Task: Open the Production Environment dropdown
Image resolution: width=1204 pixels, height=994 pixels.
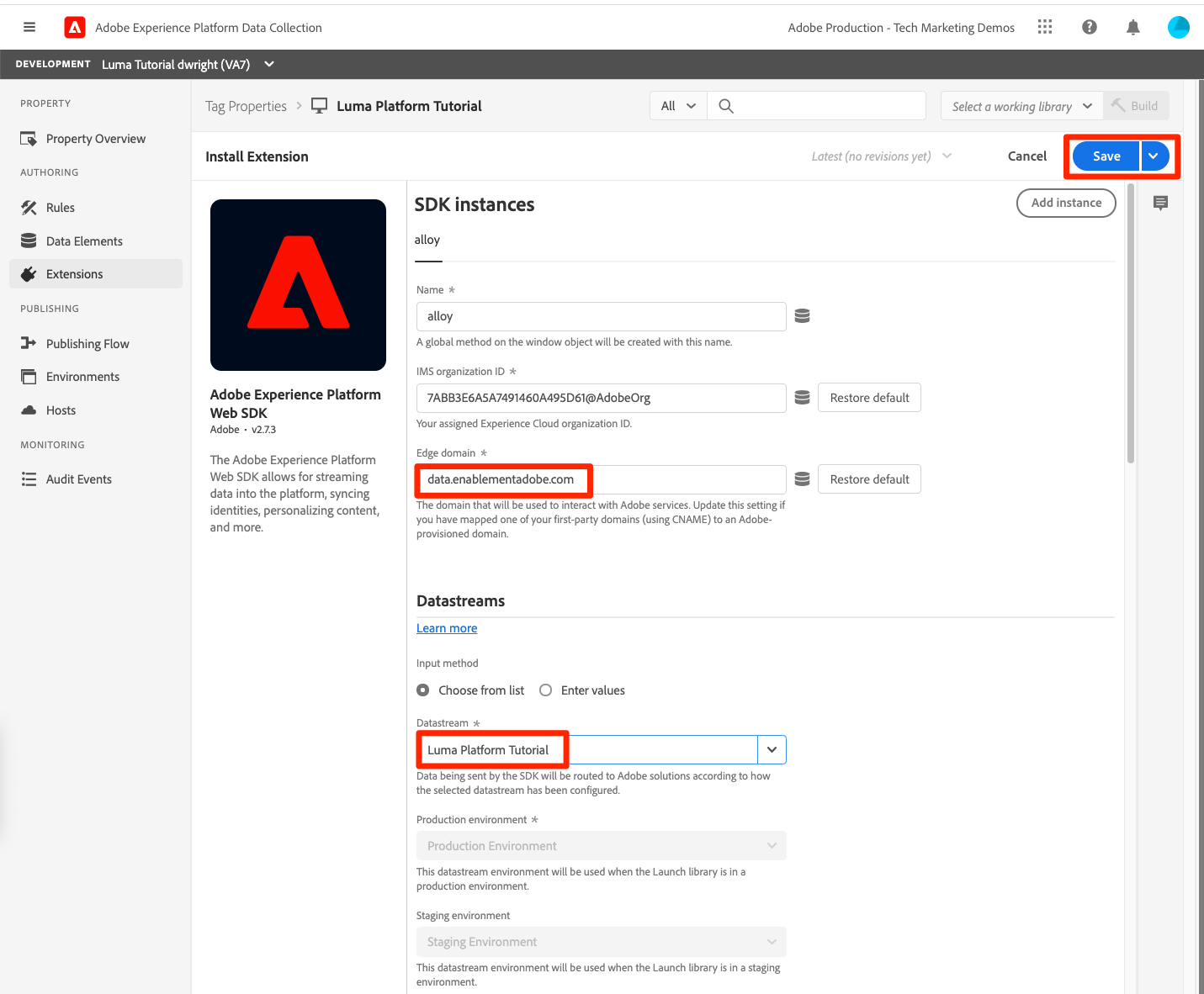Action: (x=602, y=846)
